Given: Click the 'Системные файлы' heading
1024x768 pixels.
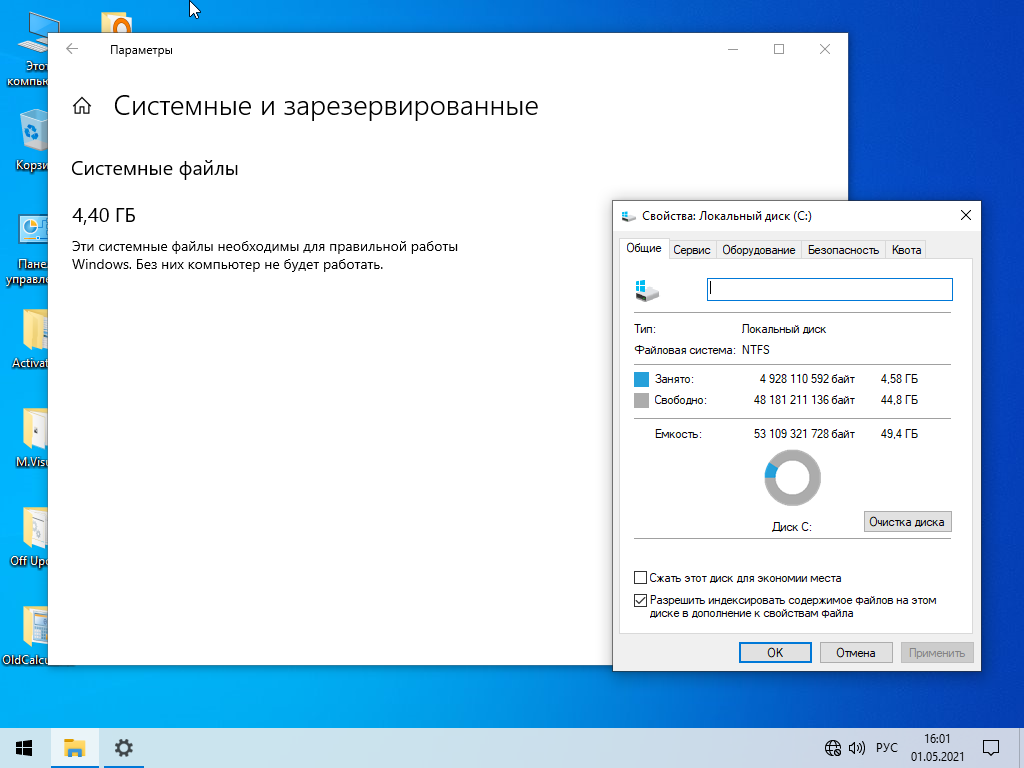Looking at the screenshot, I should [x=155, y=168].
